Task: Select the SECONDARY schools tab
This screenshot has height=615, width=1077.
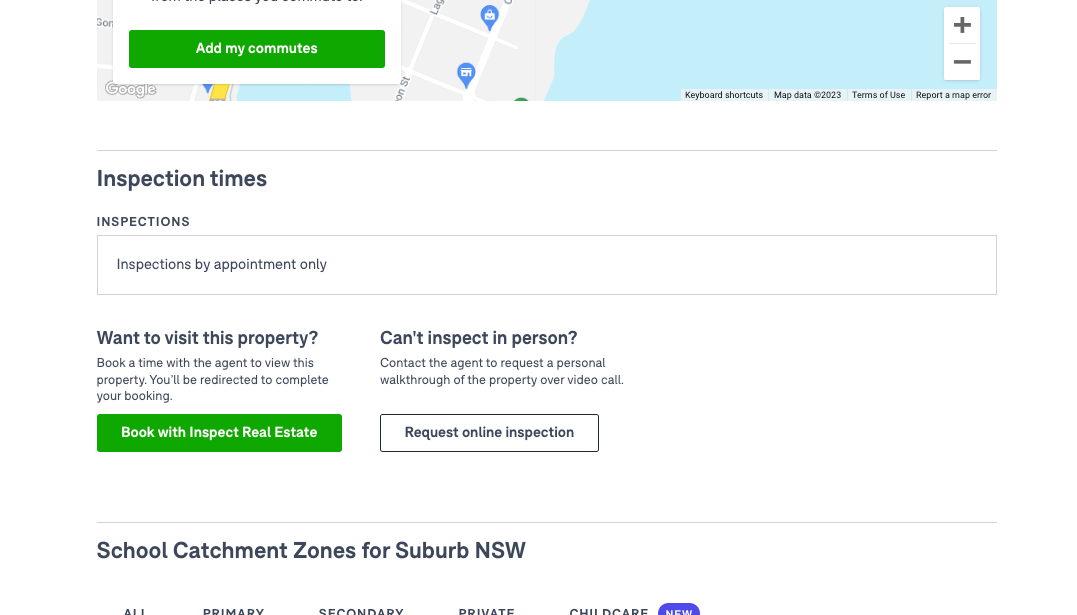Action: coord(361,611)
